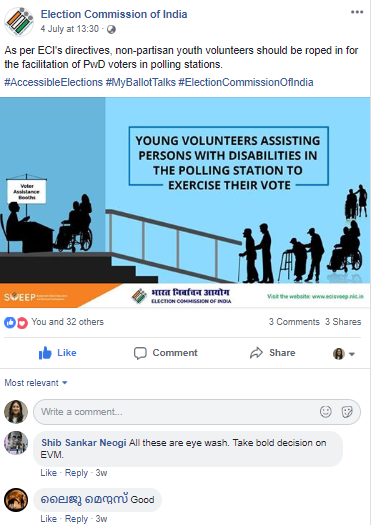Click the Share button under the post
The image size is (371, 525).
[273, 353]
